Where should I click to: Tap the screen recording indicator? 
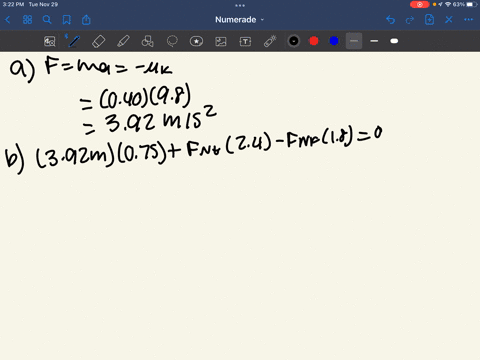[x=420, y=5]
